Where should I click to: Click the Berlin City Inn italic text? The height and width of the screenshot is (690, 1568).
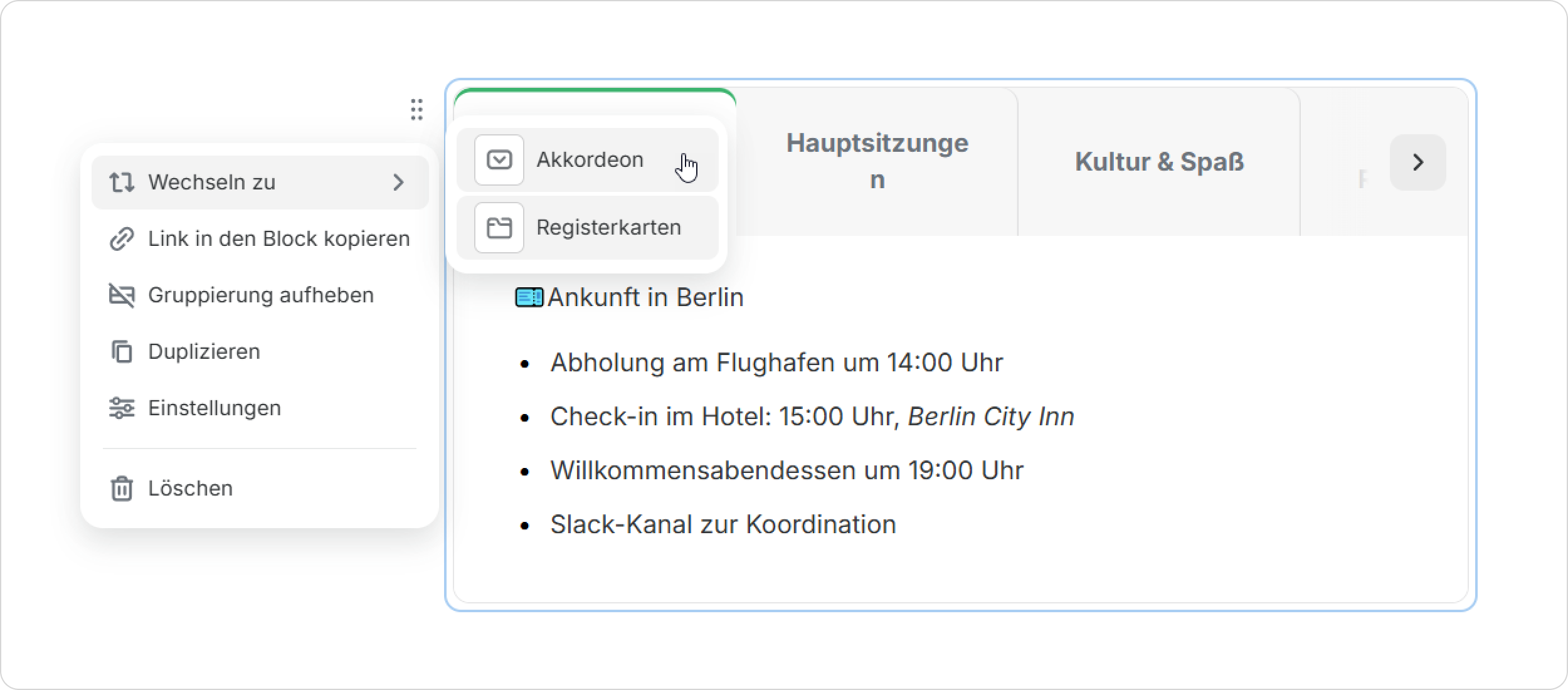(x=991, y=417)
